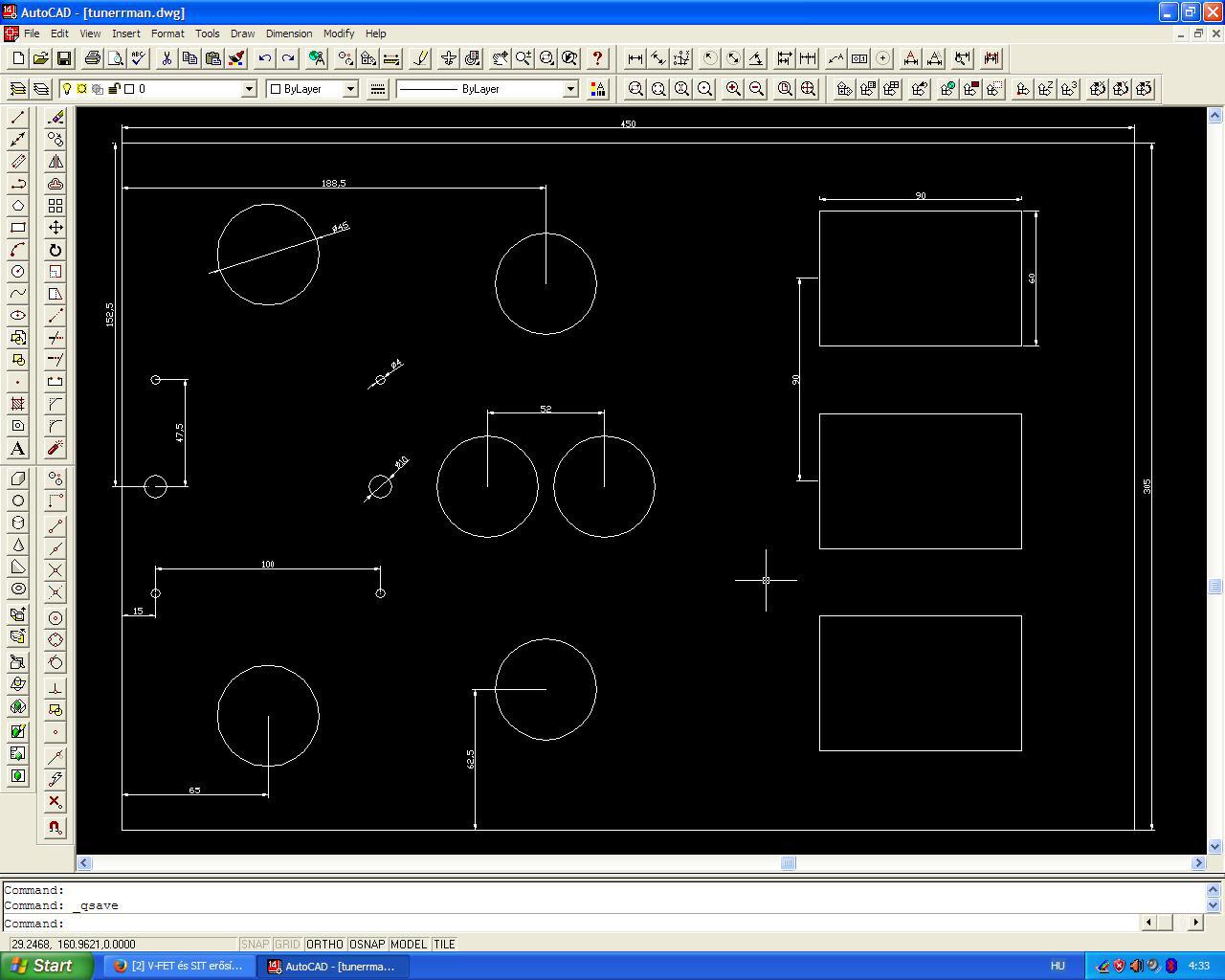Toggle SNAP mode in status bar
Viewport: 1225px width, 980px height.
coord(255,945)
